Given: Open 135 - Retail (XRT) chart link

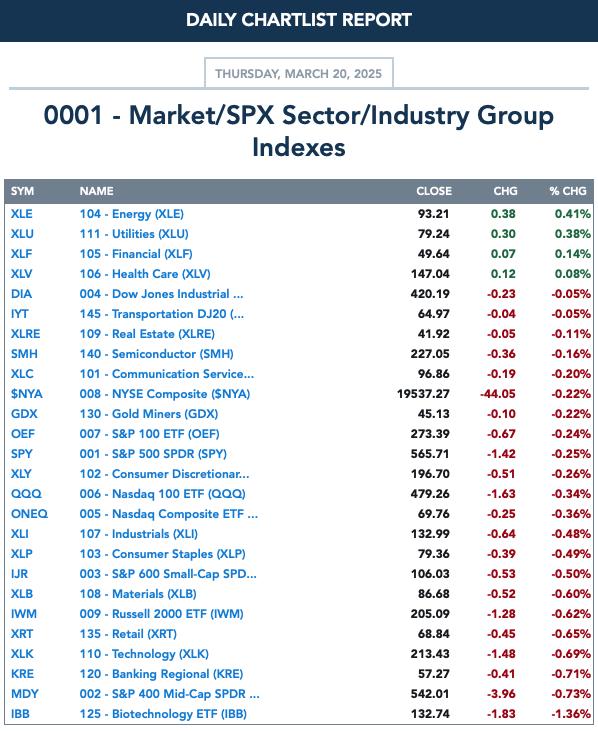Looking at the screenshot, I should (128, 634).
